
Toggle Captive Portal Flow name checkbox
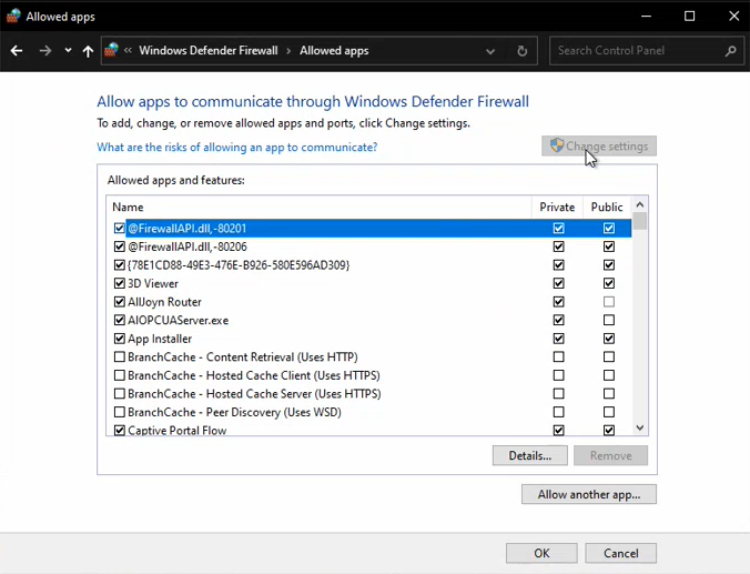(119, 430)
